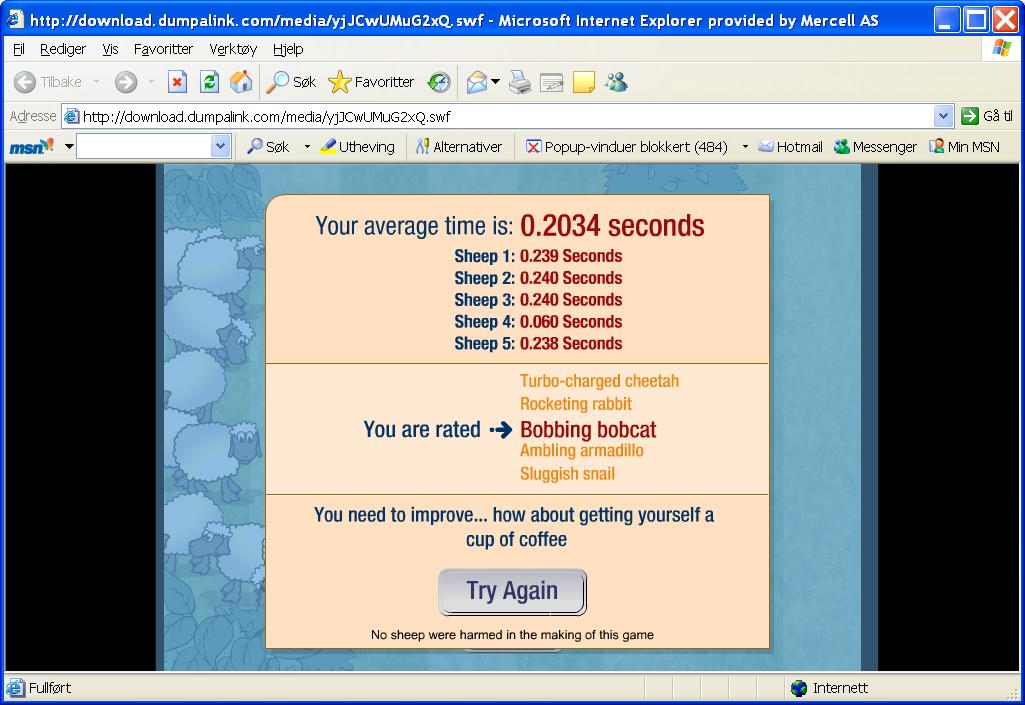Click the Sluggish snail rating
Viewport: 1025px width, 705px height.
(567, 473)
